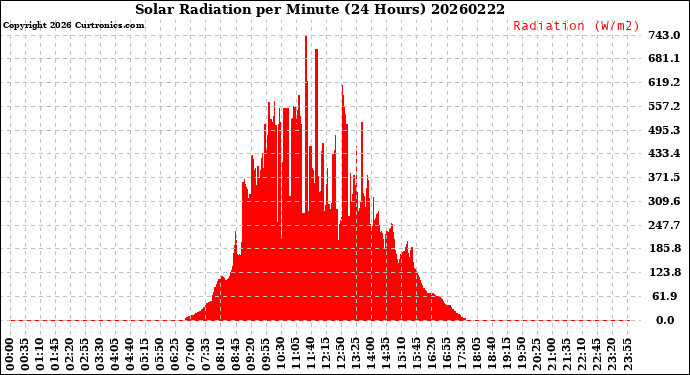
Task: Click the 04:05 time label
Action: (115, 355)
